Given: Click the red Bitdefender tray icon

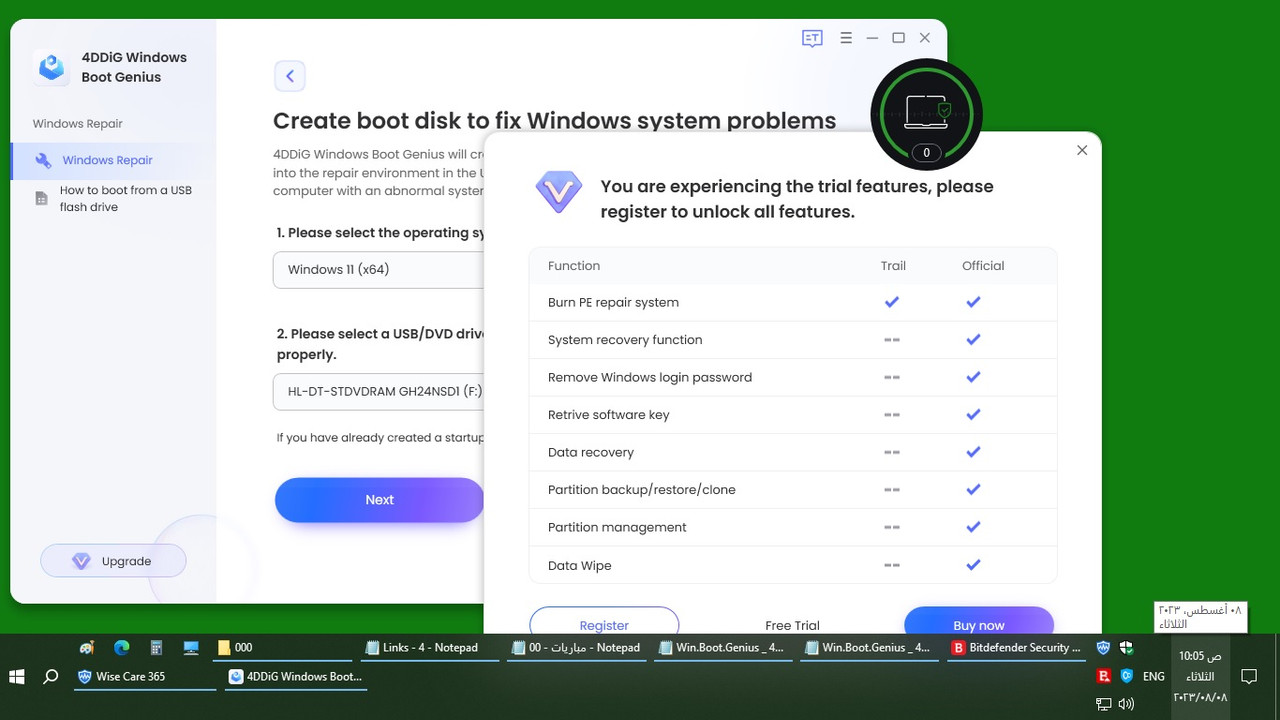Looking at the screenshot, I should coord(1104,677).
